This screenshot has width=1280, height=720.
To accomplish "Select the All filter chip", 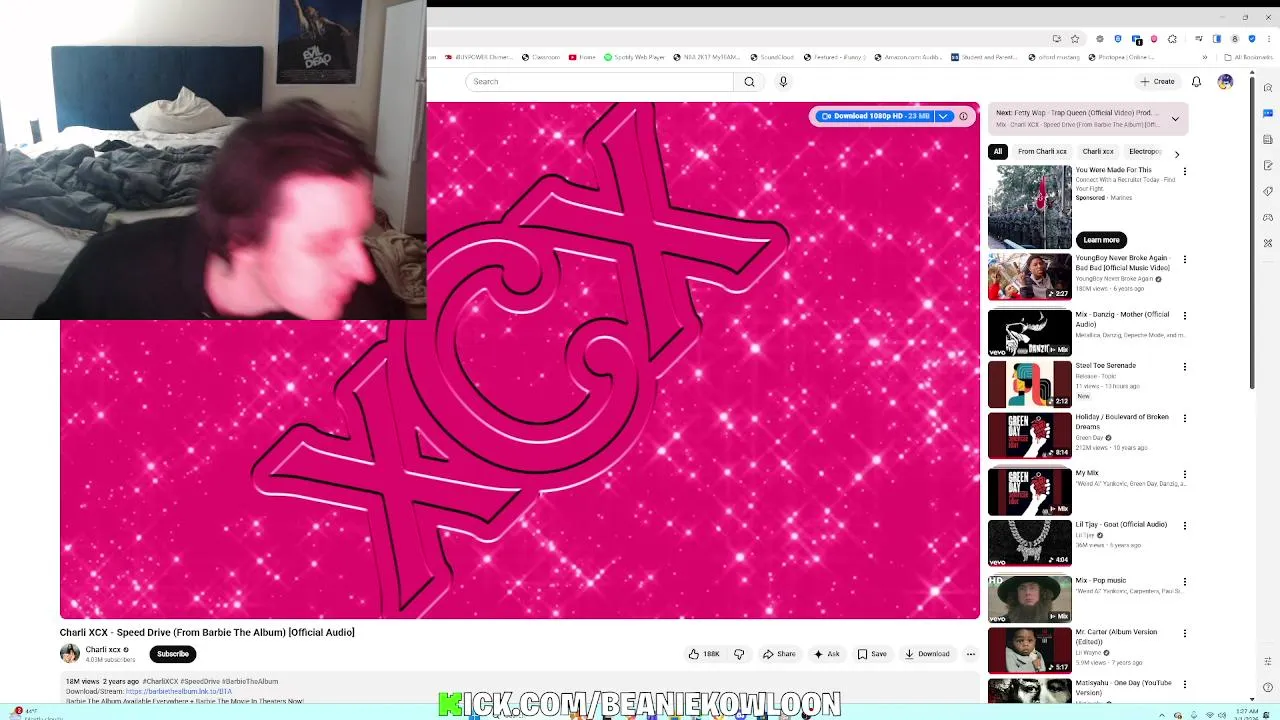I will 997,152.
